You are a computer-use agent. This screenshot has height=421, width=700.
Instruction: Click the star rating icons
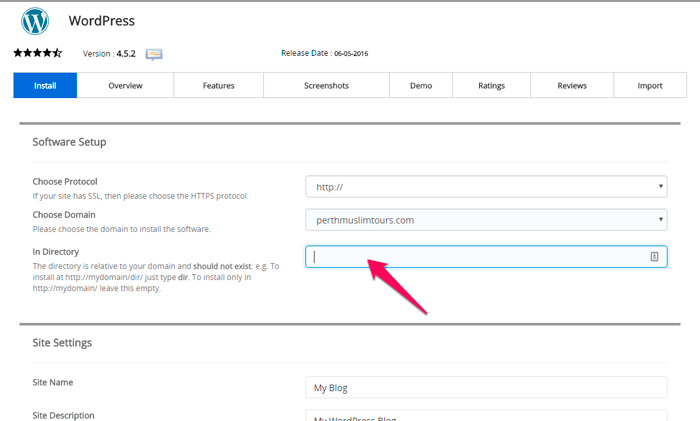(37, 53)
